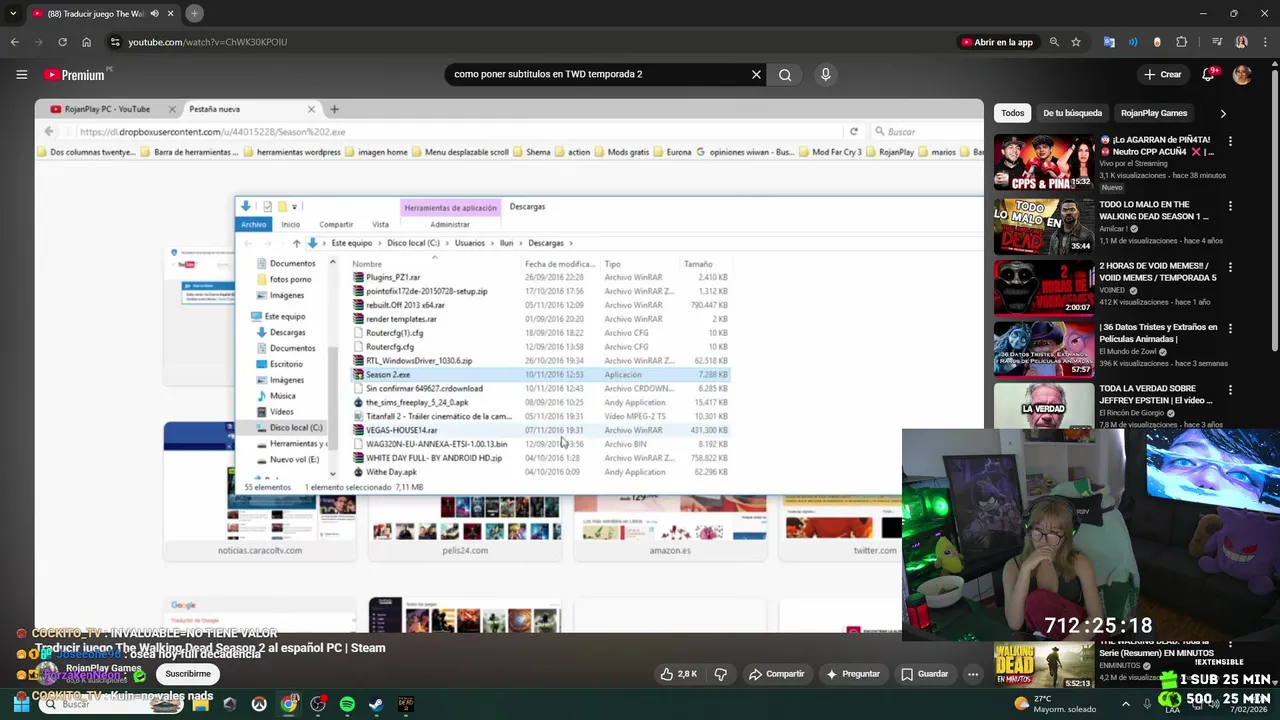This screenshot has height=720, width=1280.
Task: Open File Explorer from the taskbar
Action: [201, 704]
